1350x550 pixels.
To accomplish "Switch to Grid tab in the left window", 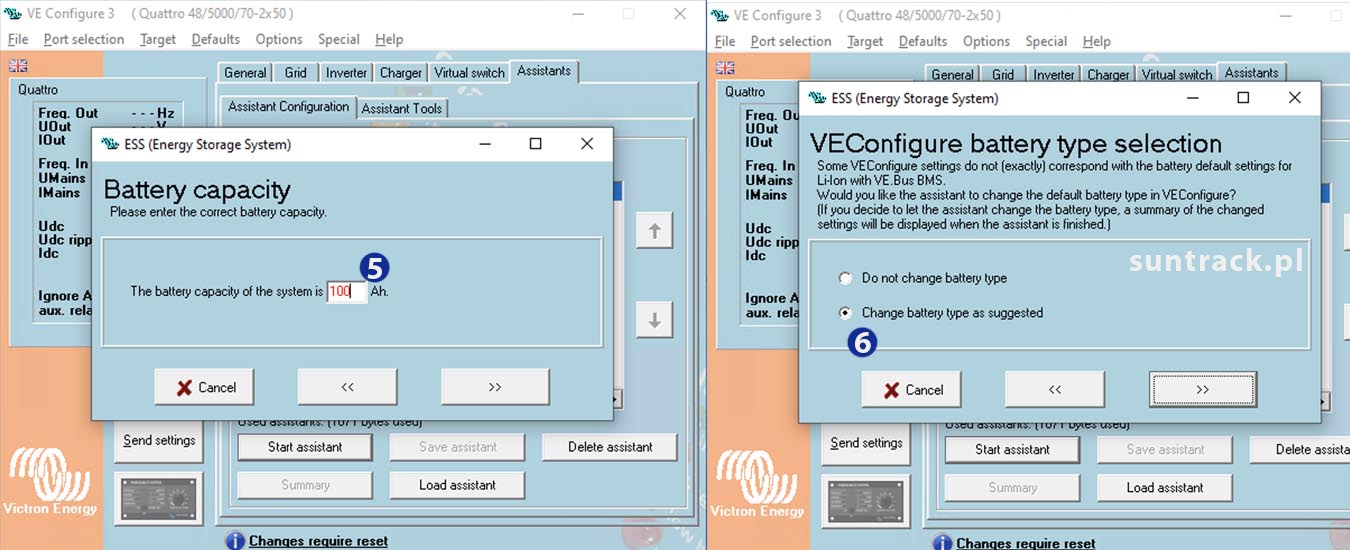I will (x=296, y=72).
